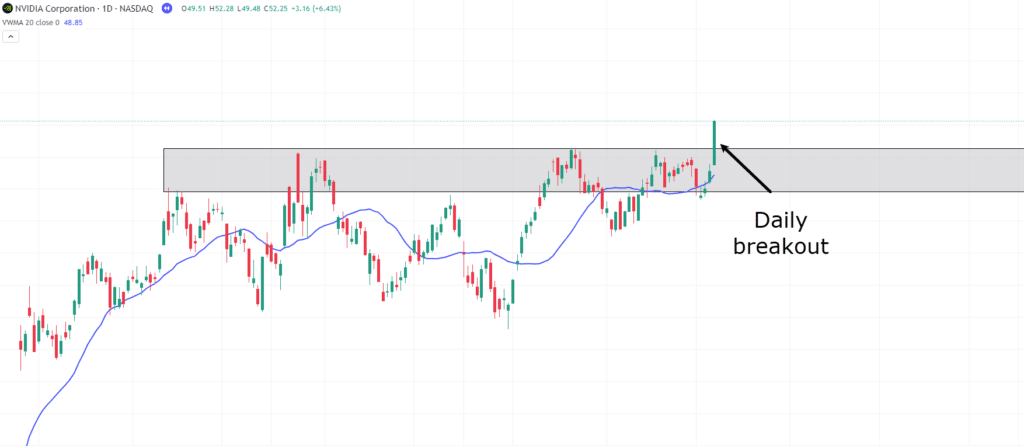Screen dimensions: 1024x446
Task: Click the dotted green current price line
Action: pos(400,121)
